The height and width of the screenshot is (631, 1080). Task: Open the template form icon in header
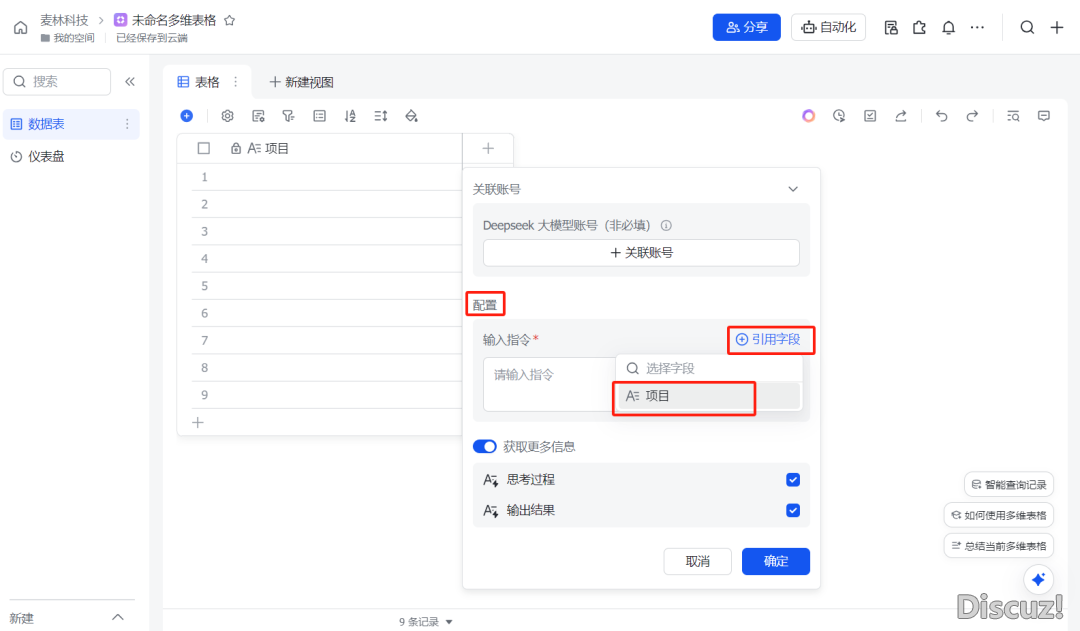[891, 28]
